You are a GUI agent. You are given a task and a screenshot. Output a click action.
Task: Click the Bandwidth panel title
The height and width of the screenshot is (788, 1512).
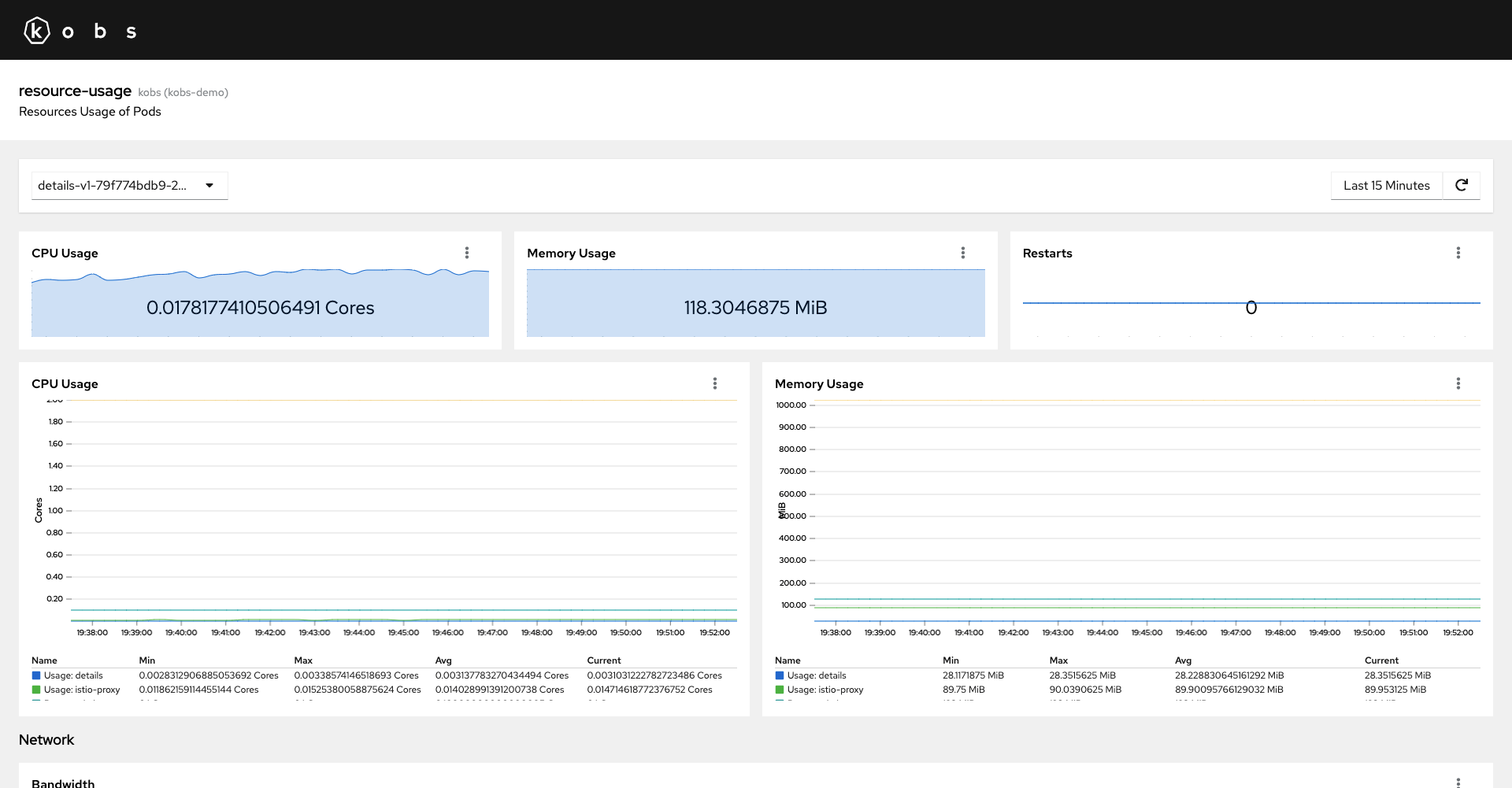63,783
